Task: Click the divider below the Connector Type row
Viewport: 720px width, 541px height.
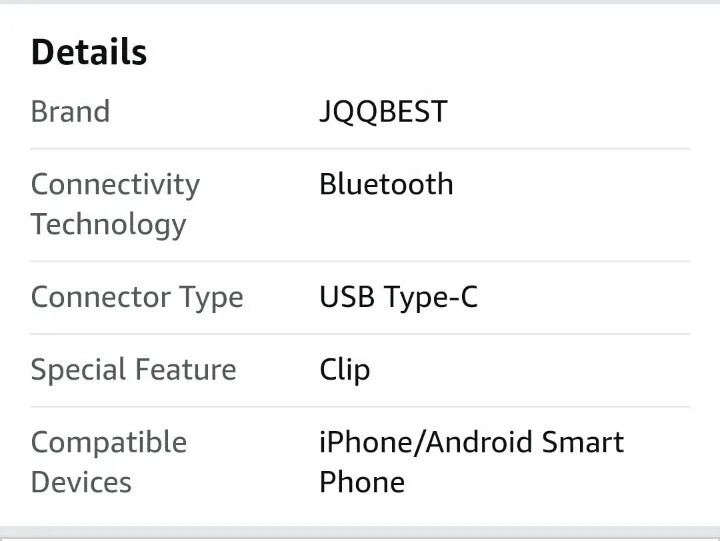Action: [x=360, y=334]
